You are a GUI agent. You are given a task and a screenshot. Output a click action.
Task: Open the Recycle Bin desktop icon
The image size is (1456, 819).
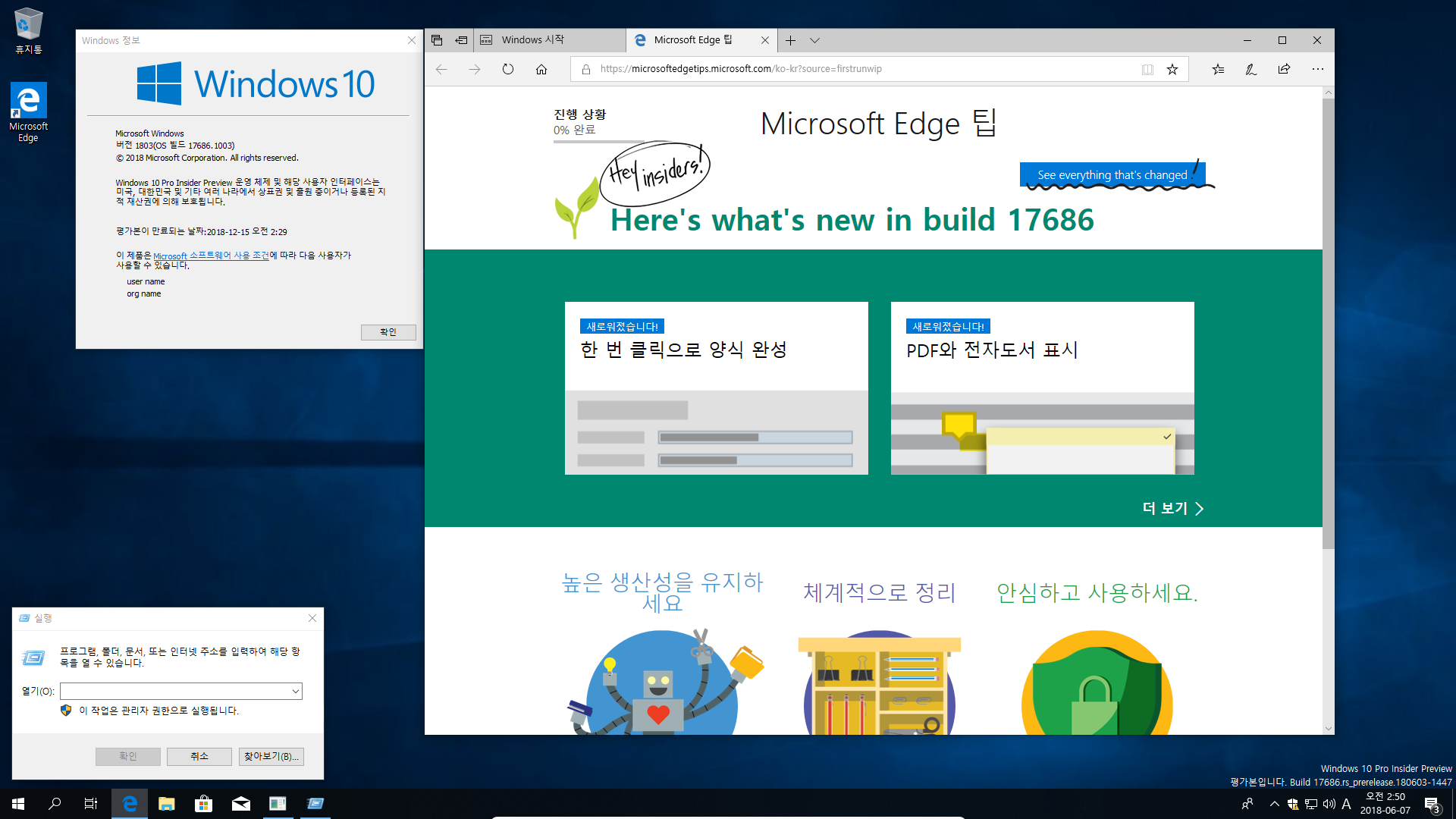(x=29, y=31)
